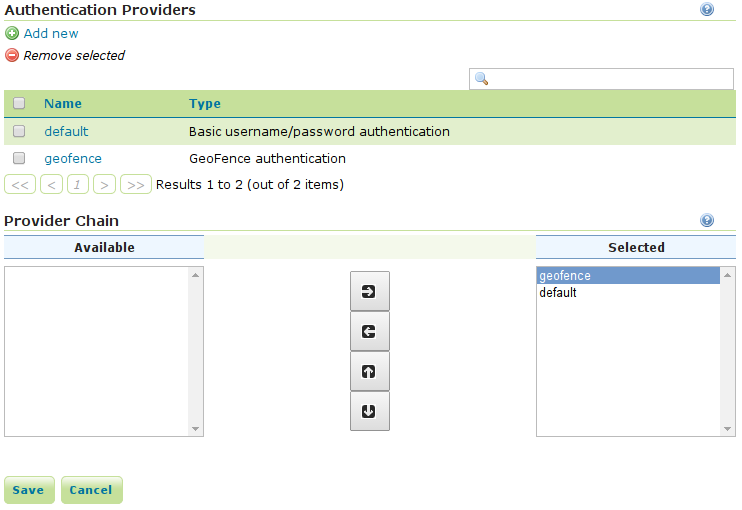Move provider left to Available list
Viewport: 742px width, 510px height.
click(369, 331)
